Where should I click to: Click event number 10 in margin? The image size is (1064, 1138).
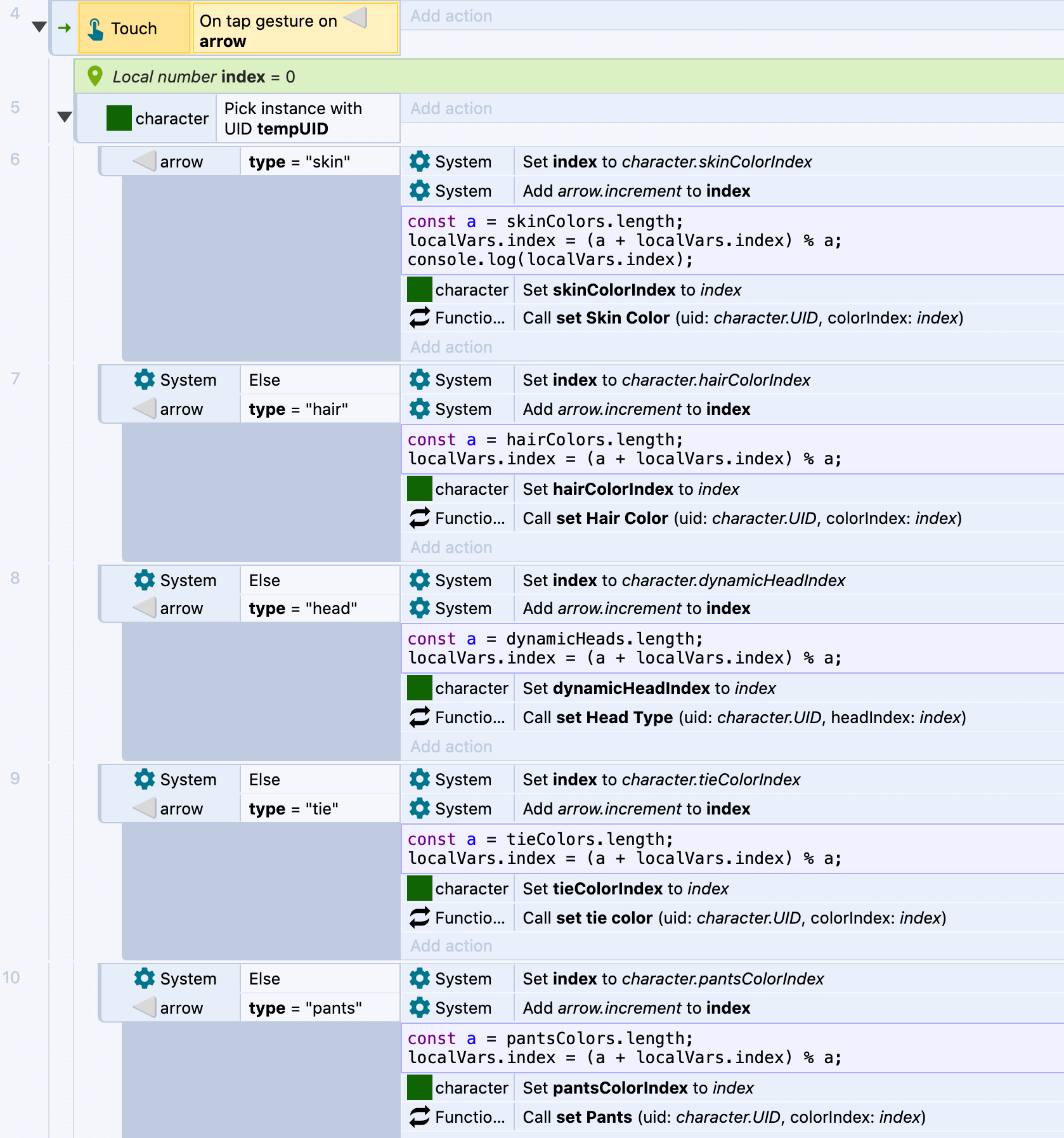[x=11, y=978]
